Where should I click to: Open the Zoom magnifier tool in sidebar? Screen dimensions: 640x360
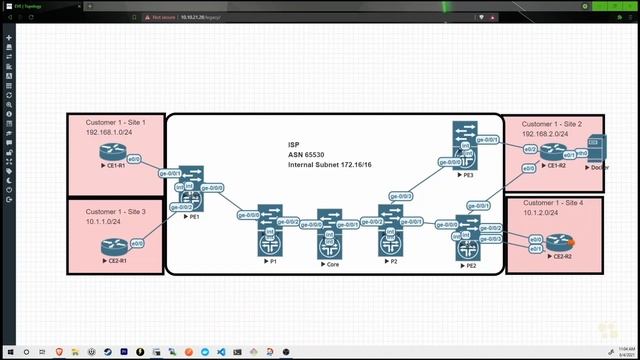pyautogui.click(x=9, y=105)
